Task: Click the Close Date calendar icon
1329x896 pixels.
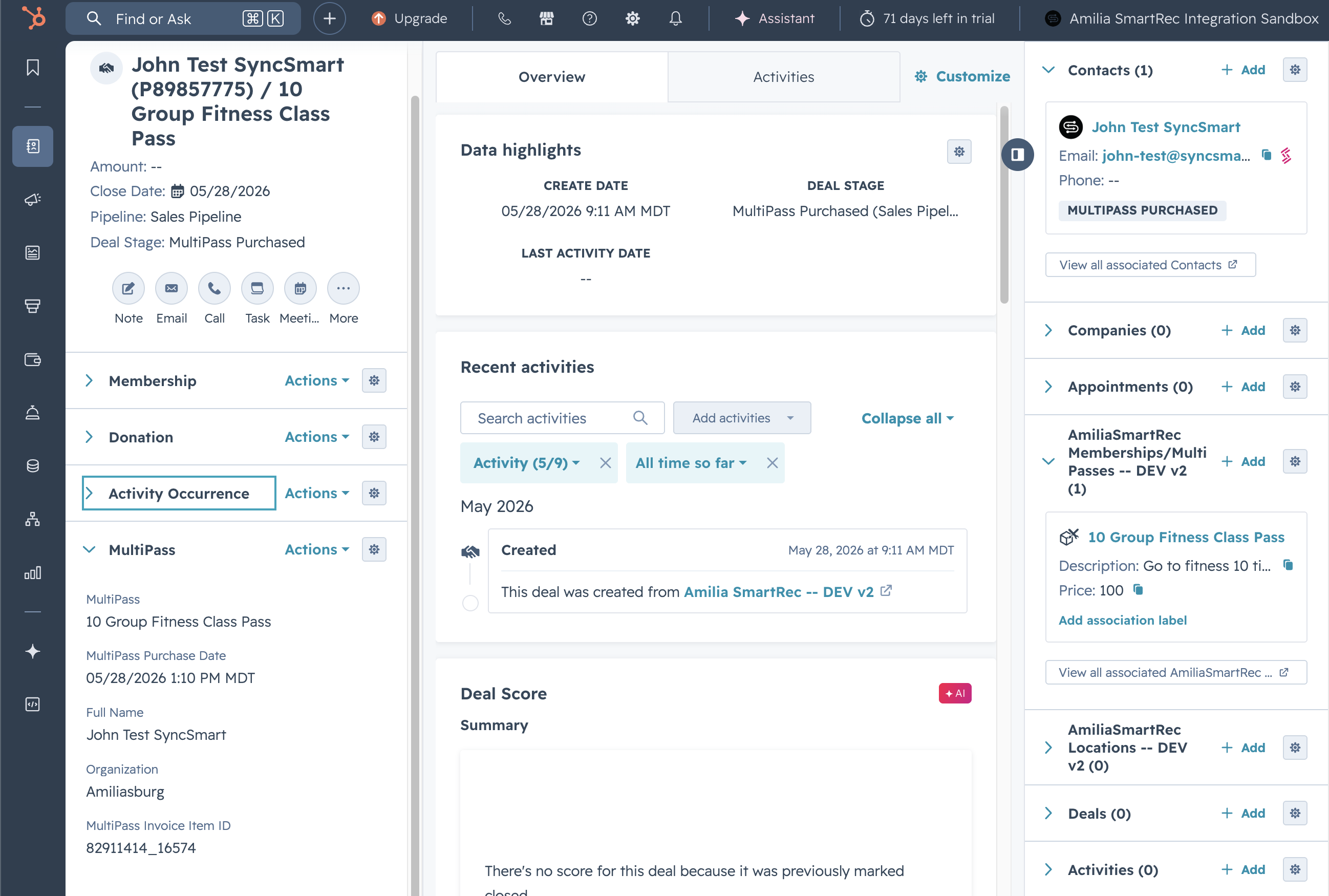Action: pos(178,191)
